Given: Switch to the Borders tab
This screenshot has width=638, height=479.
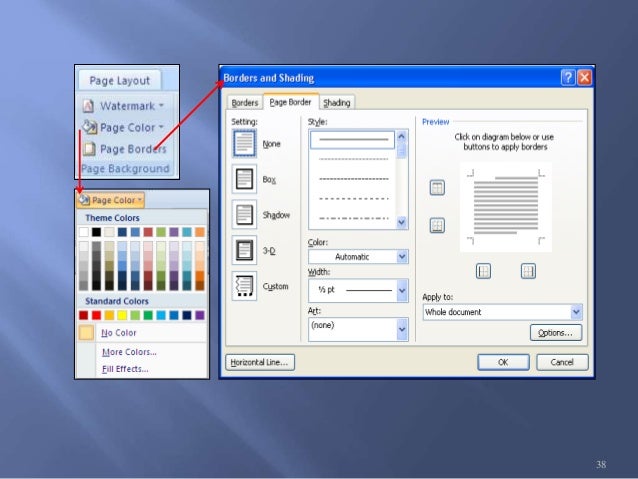Looking at the screenshot, I should point(245,103).
